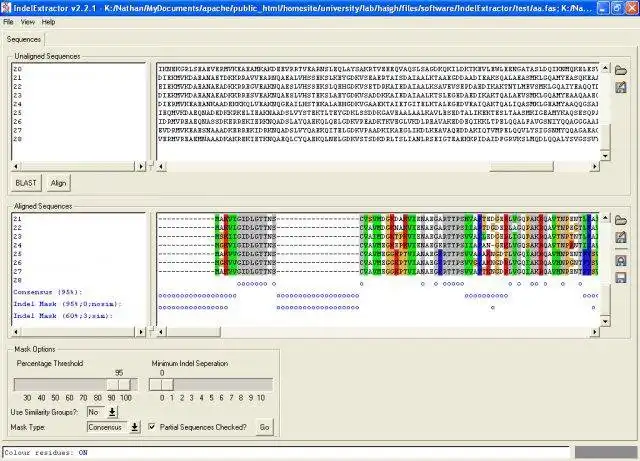Left arrow of Unaligned sequence text horizontal scrollbar

point(161,166)
